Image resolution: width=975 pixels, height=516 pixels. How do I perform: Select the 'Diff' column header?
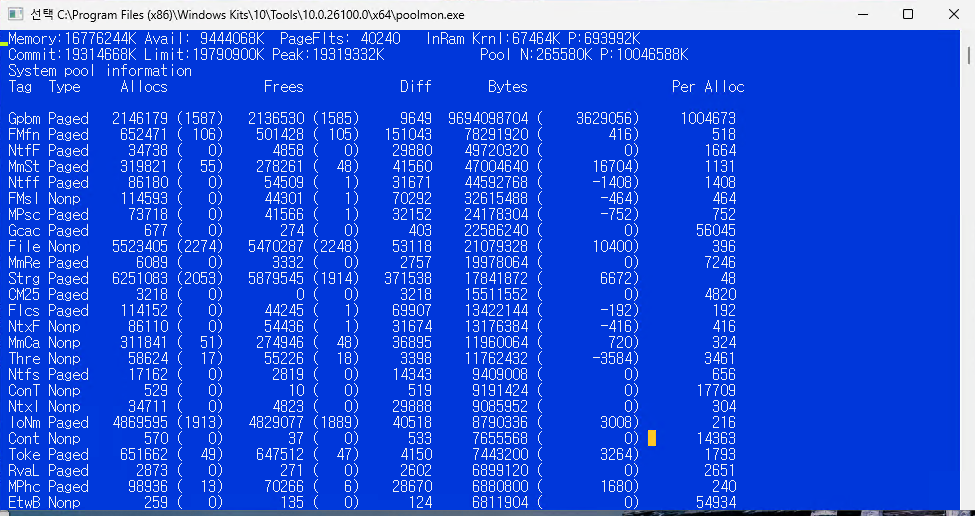(415, 86)
